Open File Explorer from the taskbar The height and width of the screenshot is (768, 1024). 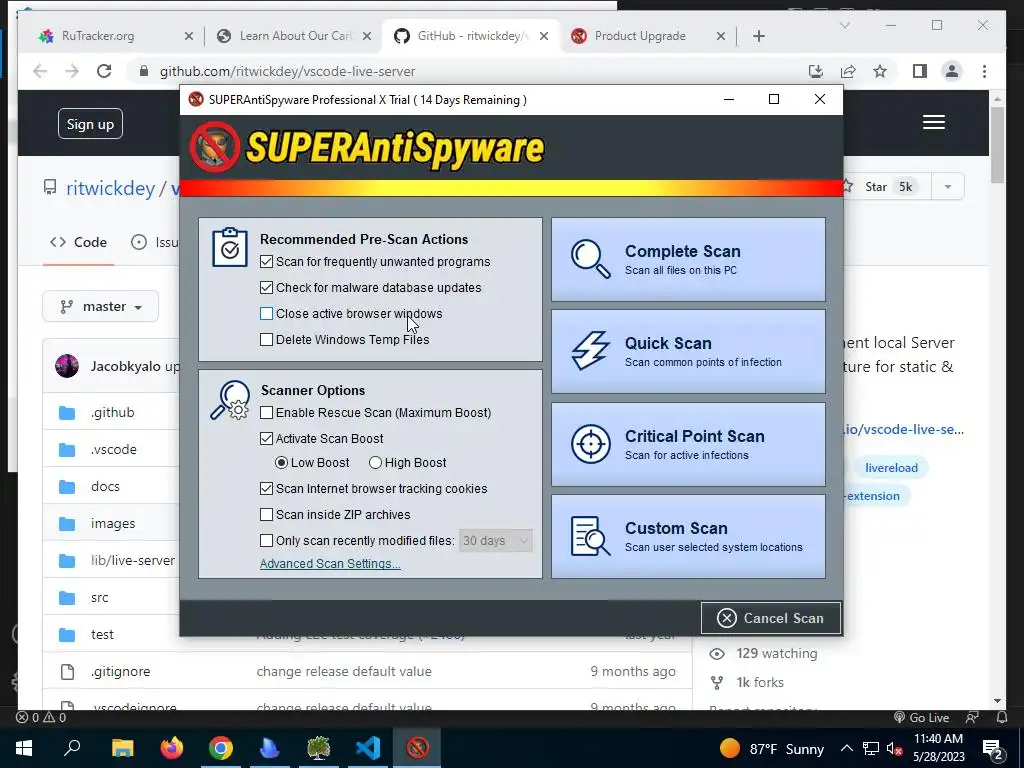[x=122, y=748]
